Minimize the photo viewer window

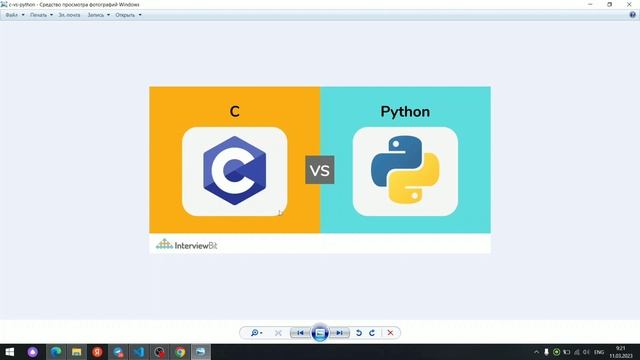pos(590,4)
